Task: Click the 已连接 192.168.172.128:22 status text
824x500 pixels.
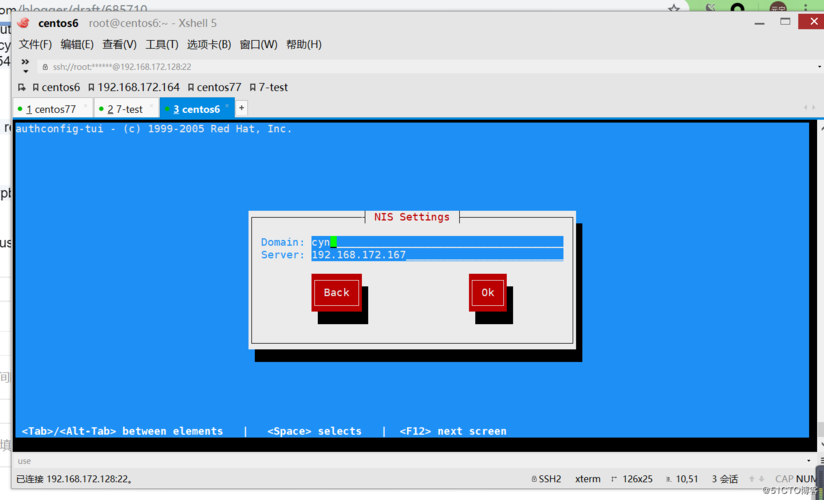Action: [74, 479]
